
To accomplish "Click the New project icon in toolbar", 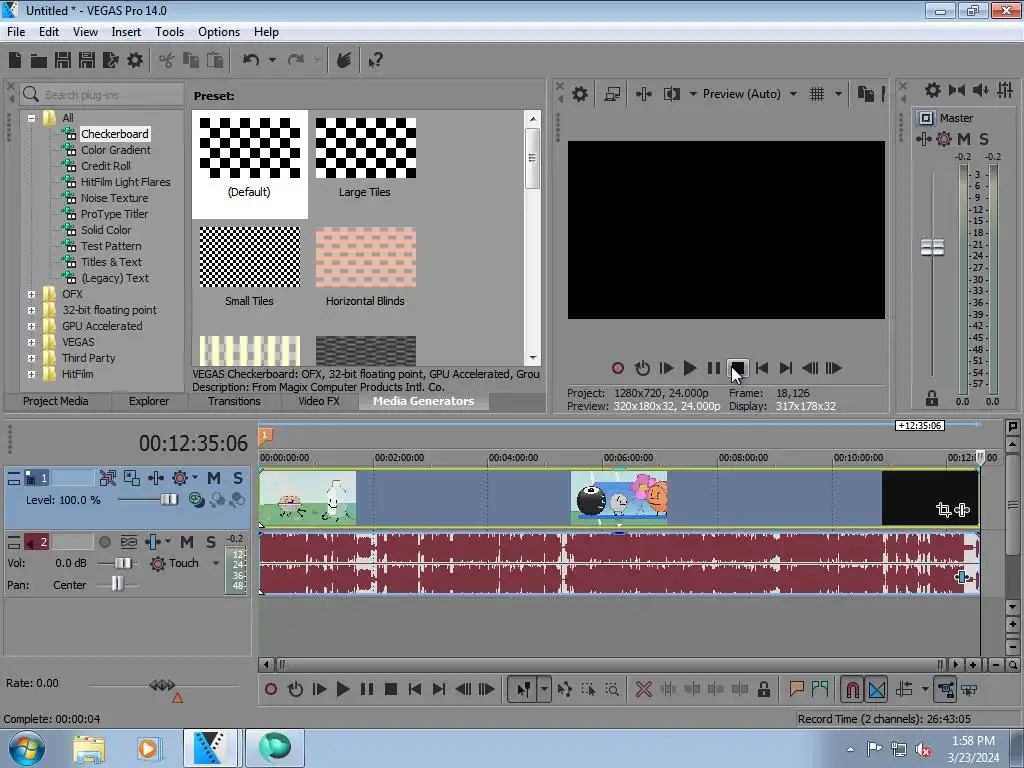I will [x=15, y=61].
